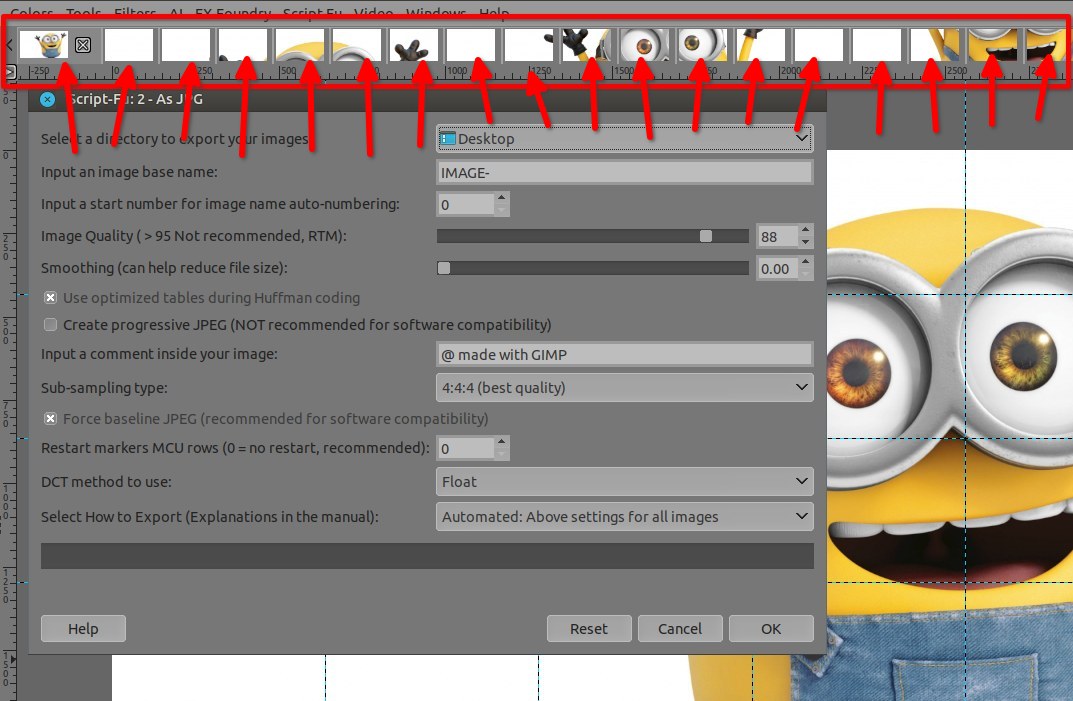The width and height of the screenshot is (1073, 701).
Task: Click the Help button
Action: pyautogui.click(x=83, y=628)
